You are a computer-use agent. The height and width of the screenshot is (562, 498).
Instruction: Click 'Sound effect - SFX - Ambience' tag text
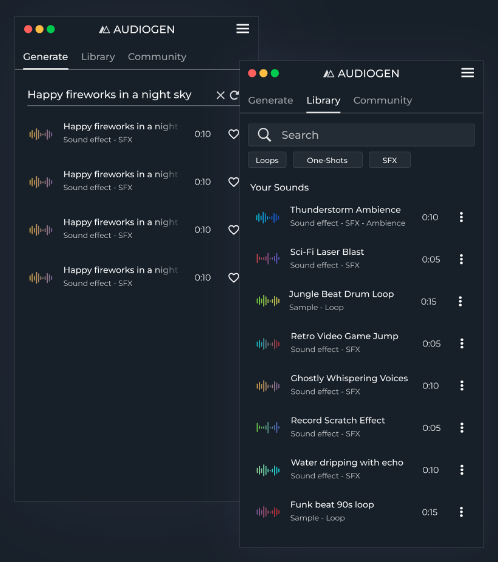[347, 223]
